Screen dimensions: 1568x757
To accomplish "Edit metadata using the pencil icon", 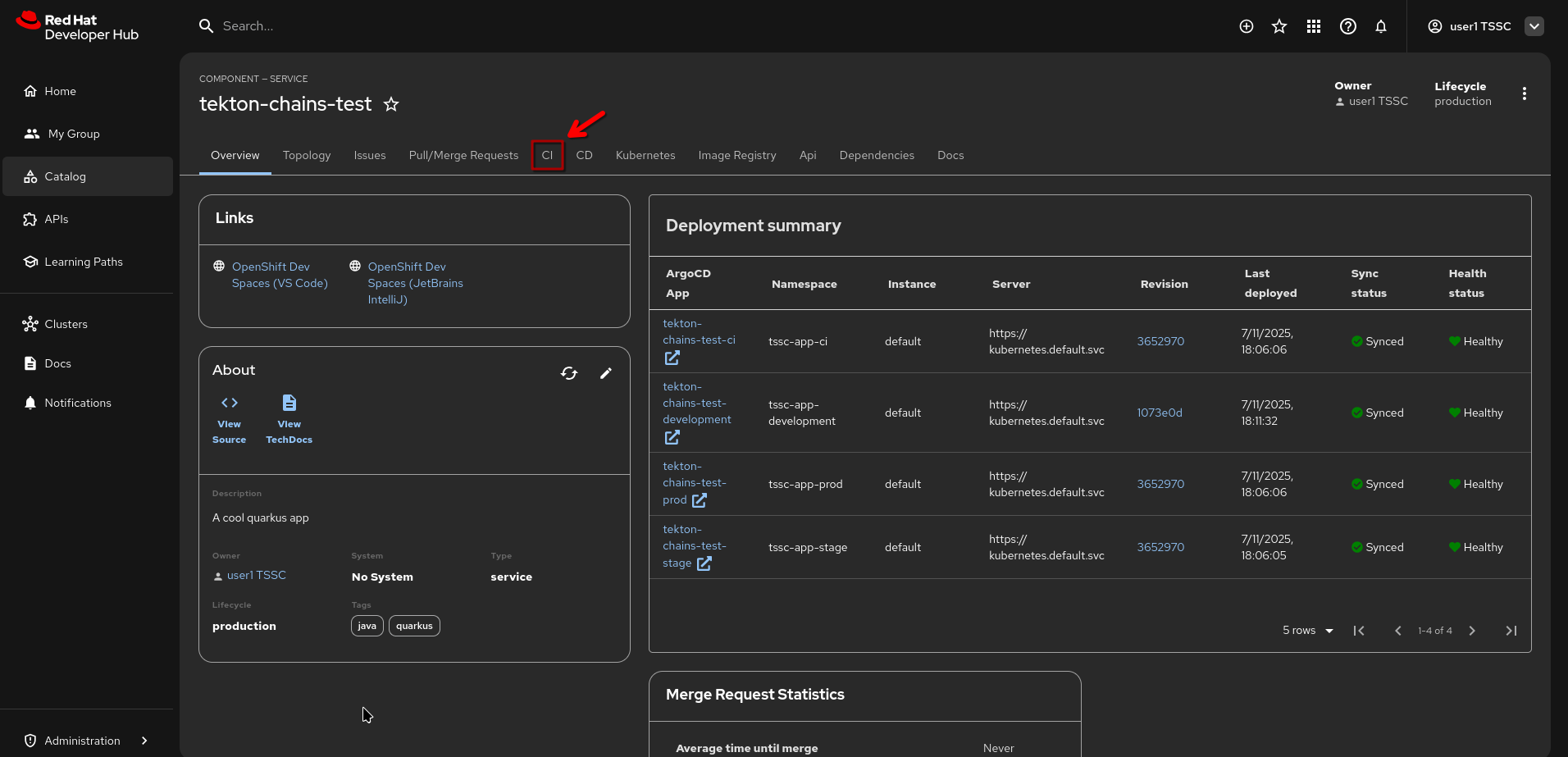I will pyautogui.click(x=606, y=373).
